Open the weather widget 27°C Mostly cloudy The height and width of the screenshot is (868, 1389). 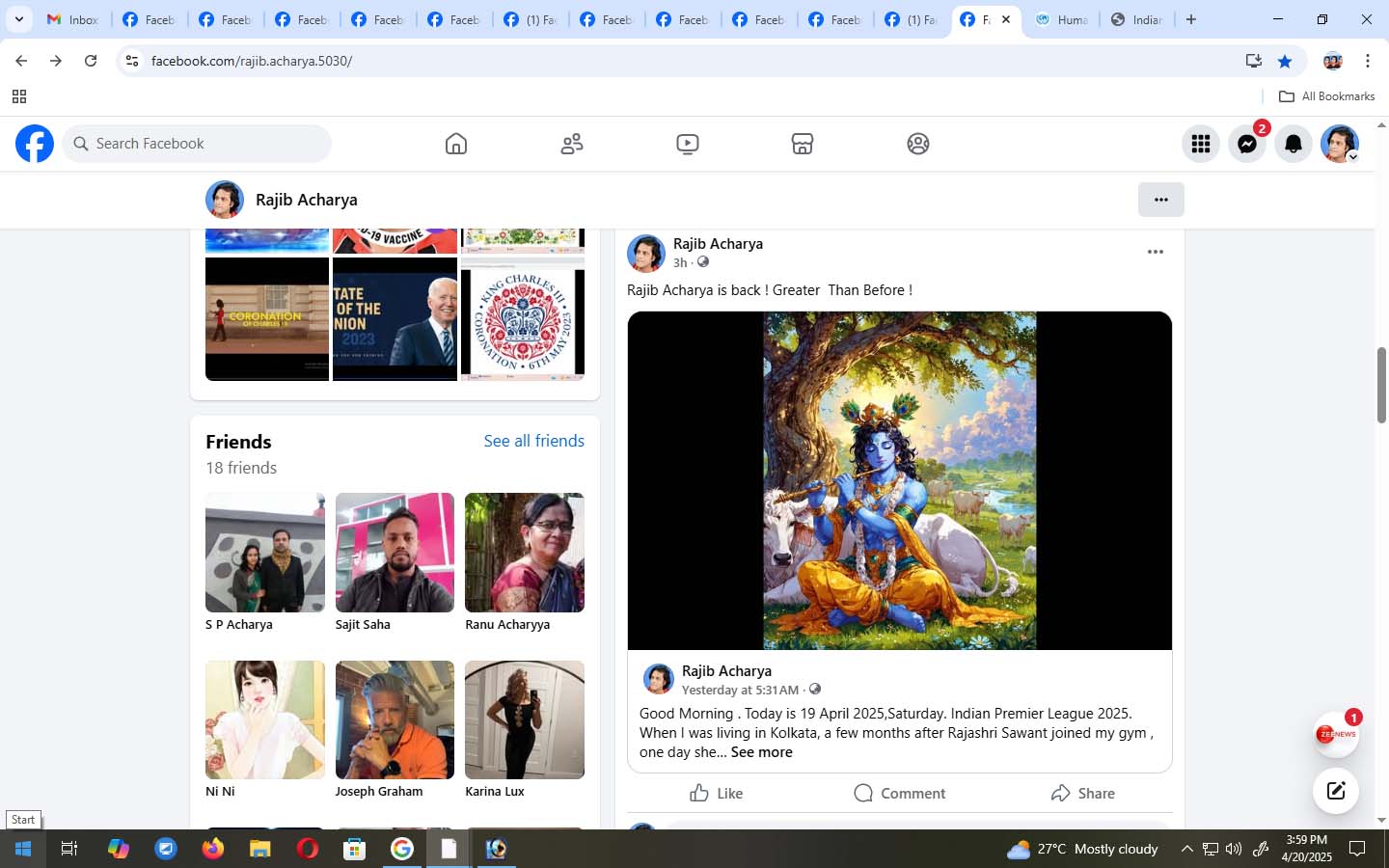pyautogui.click(x=1082, y=849)
